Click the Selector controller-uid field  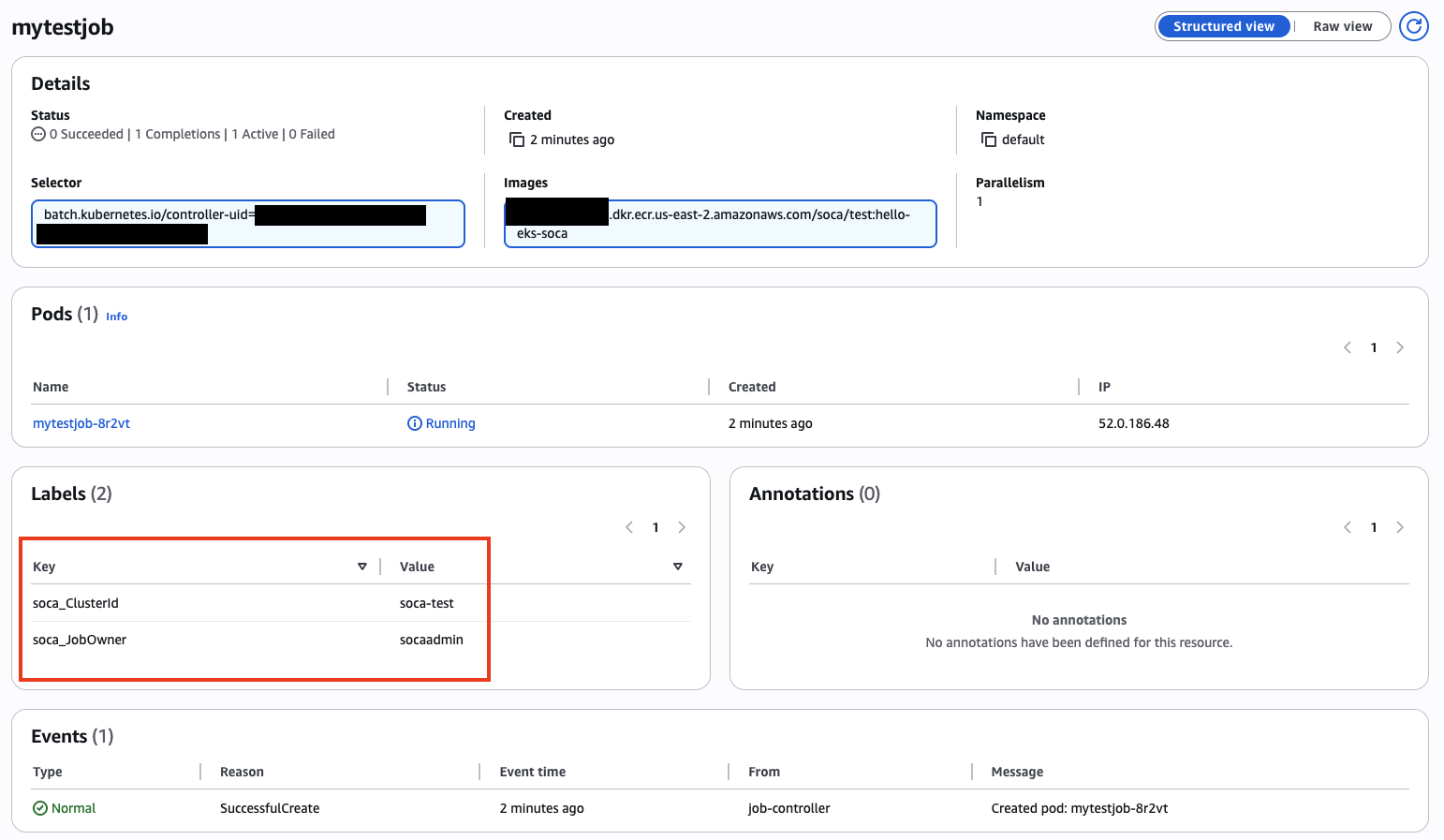[x=248, y=224]
